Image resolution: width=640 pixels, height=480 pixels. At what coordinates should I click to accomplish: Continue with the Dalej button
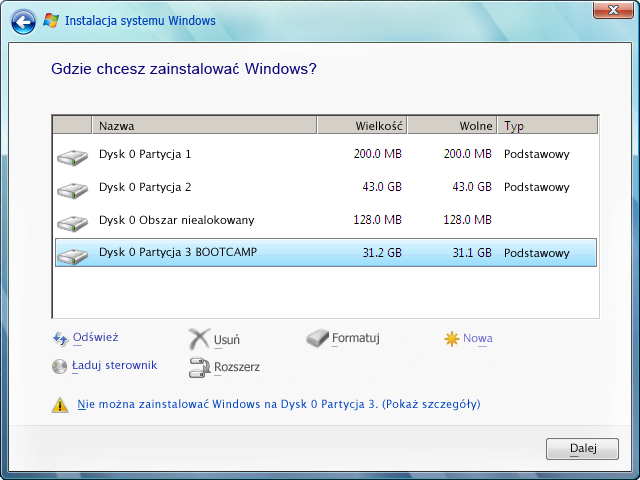coord(582,449)
